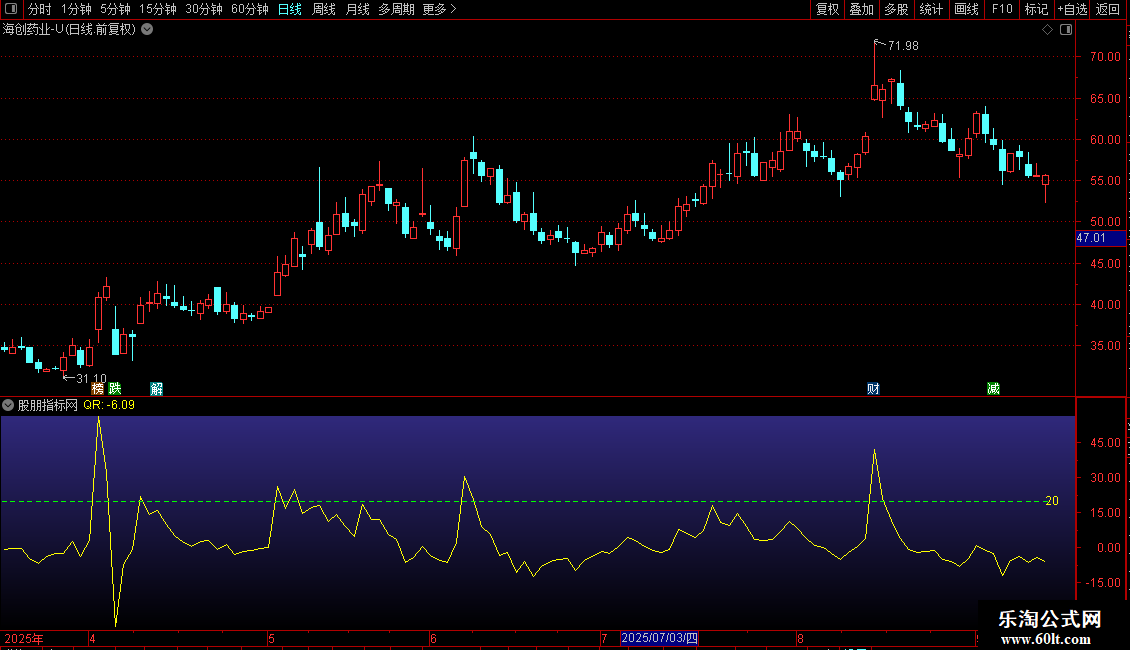Toggle the side panel icon at chart top-right
The height and width of the screenshot is (650, 1130).
pos(1066,30)
